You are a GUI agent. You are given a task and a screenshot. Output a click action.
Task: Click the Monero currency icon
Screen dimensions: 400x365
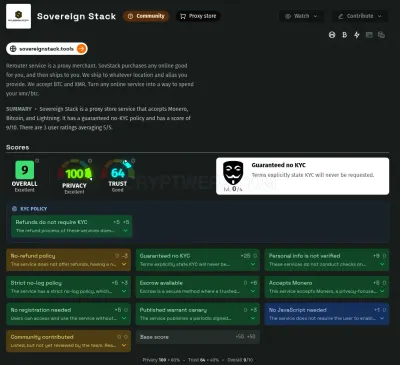(332, 35)
